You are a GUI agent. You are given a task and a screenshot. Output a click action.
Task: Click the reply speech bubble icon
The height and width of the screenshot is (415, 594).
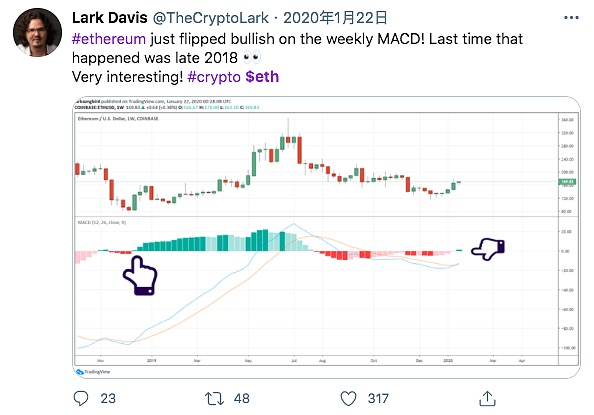coord(81,398)
